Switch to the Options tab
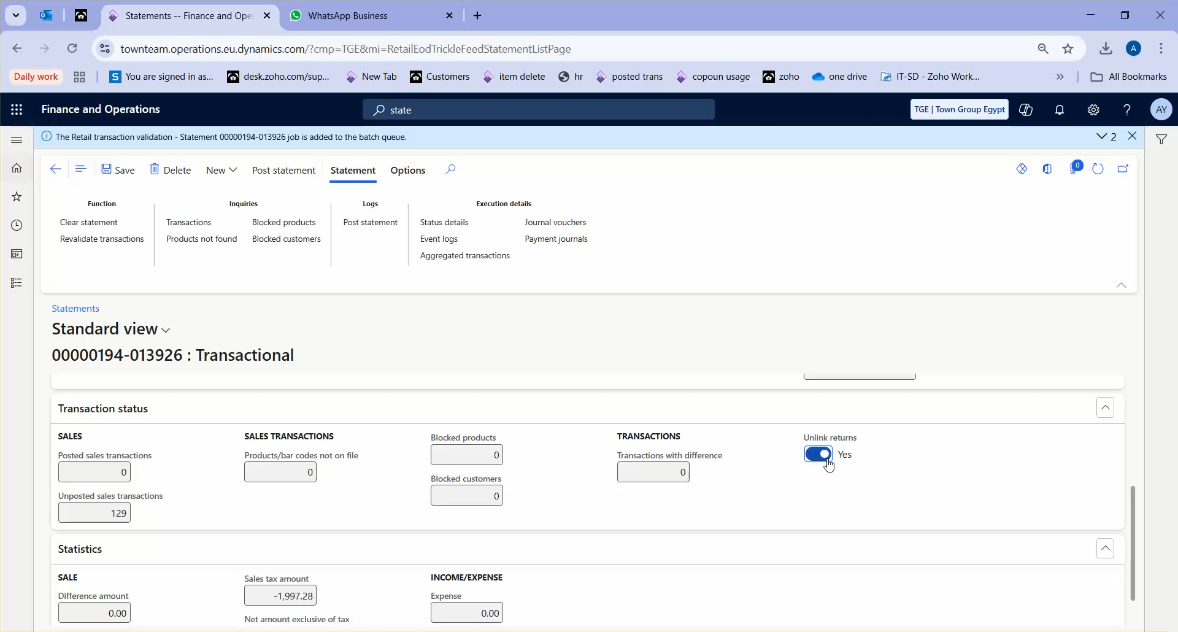Screen dimensions: 1178x632 407,170
